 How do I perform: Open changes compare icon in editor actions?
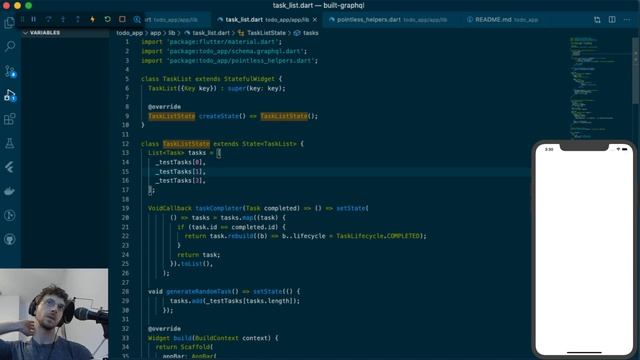click(597, 20)
